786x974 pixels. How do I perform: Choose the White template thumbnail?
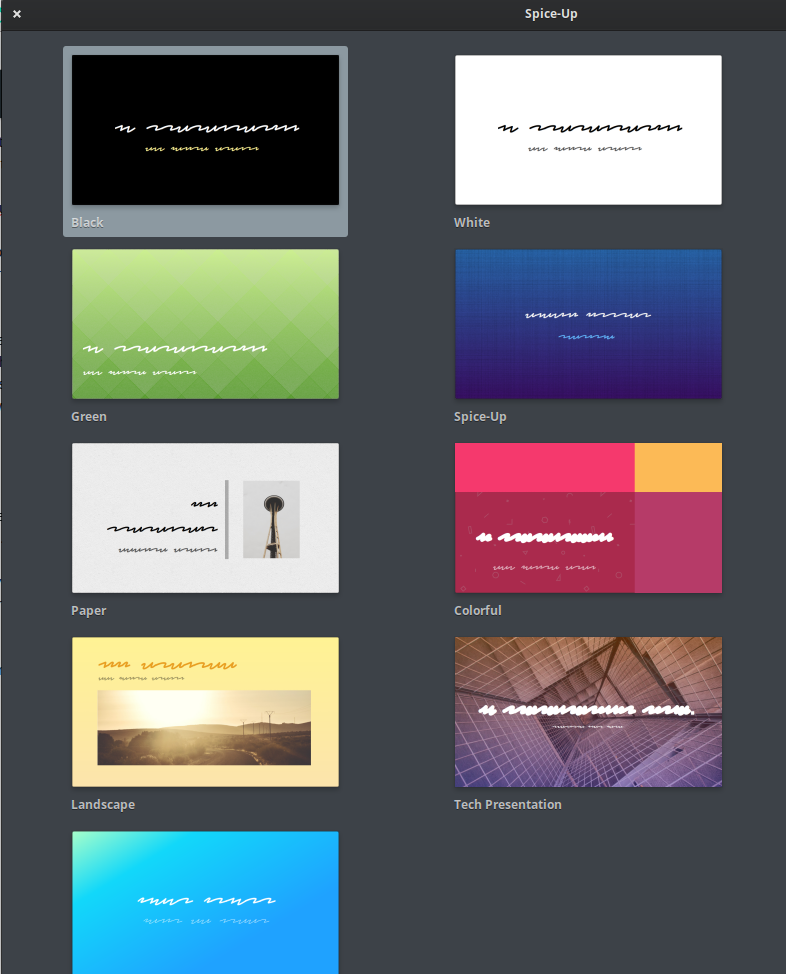(x=588, y=130)
